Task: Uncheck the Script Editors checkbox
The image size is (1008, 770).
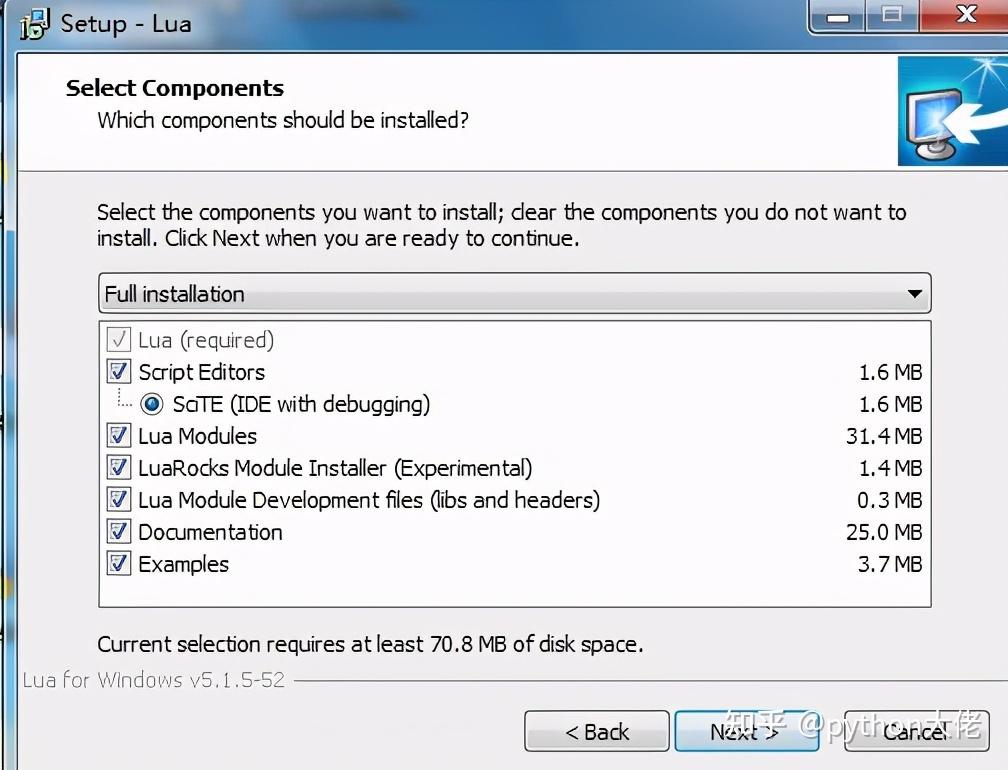Action: 119,373
